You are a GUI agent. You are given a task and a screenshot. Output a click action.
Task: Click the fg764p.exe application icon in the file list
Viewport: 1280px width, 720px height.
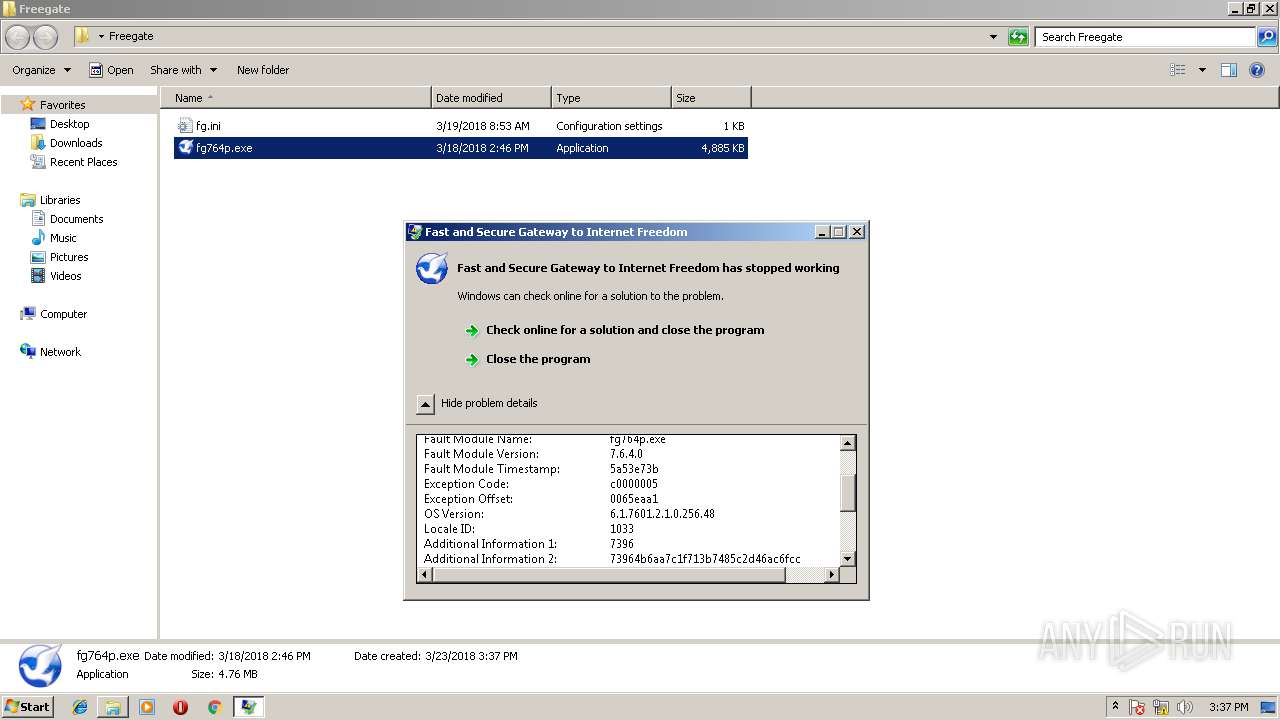(x=185, y=148)
